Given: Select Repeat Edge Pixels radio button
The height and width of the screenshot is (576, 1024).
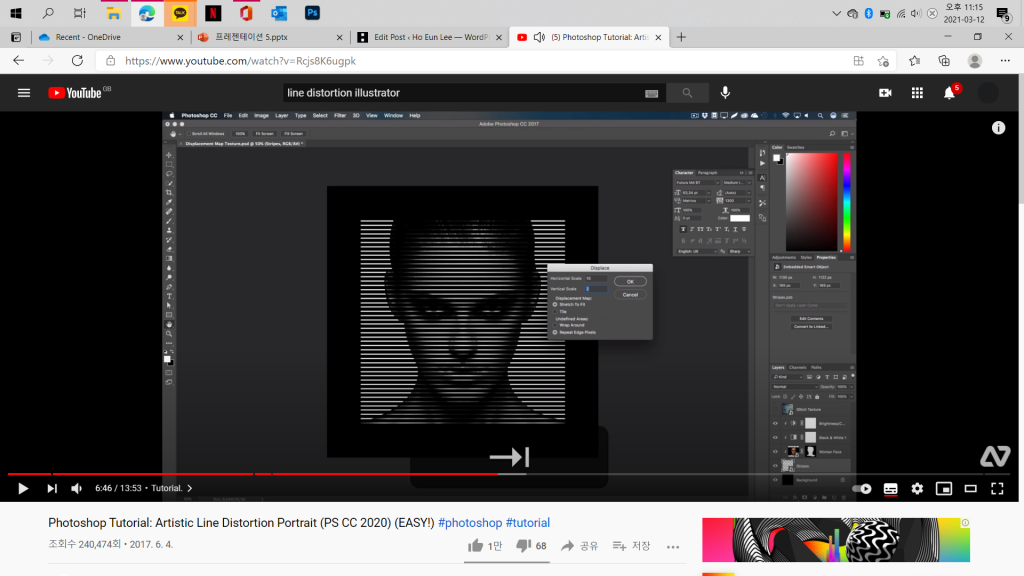Looking at the screenshot, I should point(555,332).
